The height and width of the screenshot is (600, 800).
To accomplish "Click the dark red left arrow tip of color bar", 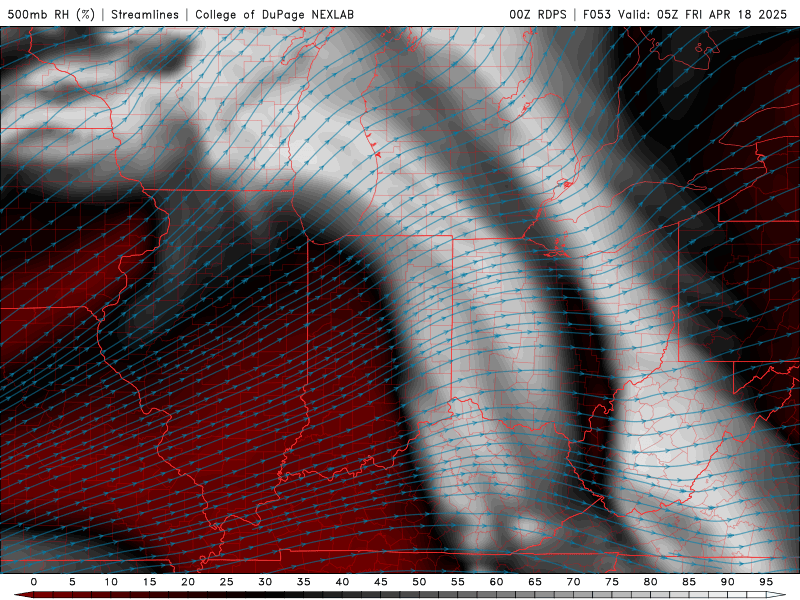I will coord(23,595).
